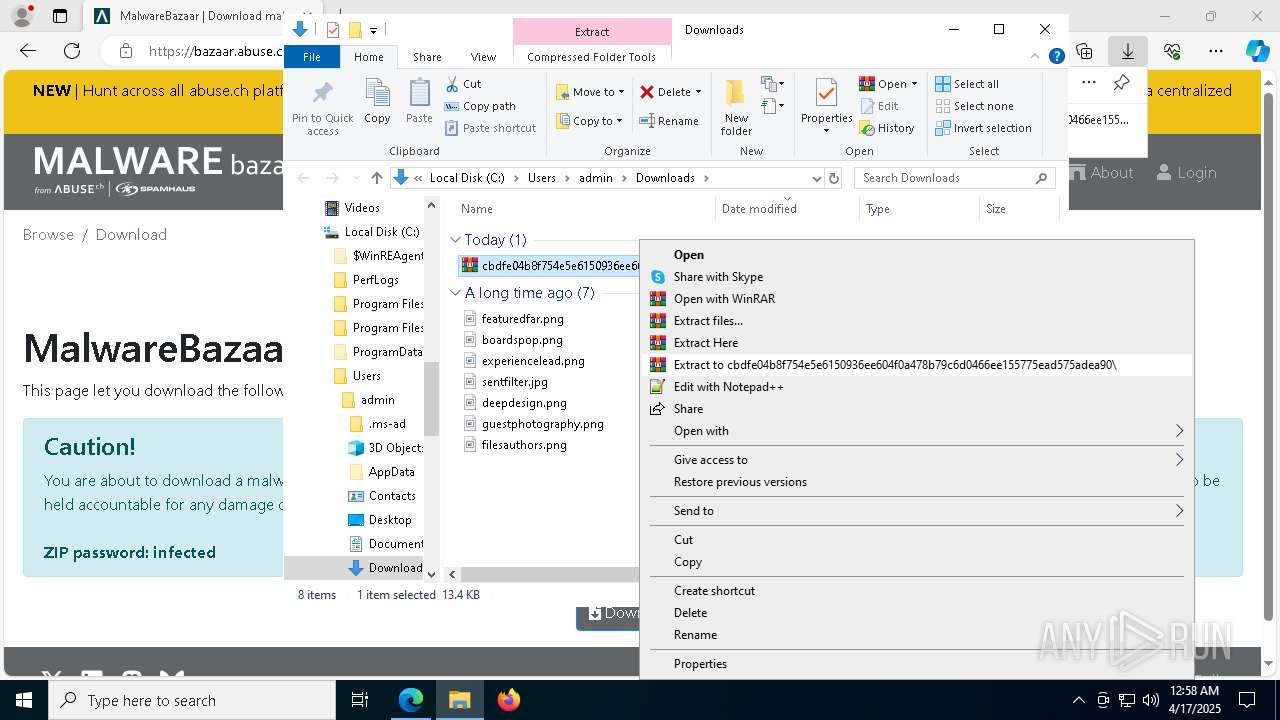Select the Videos folder in tree
This screenshot has height=720, width=1280.
[x=362, y=208]
